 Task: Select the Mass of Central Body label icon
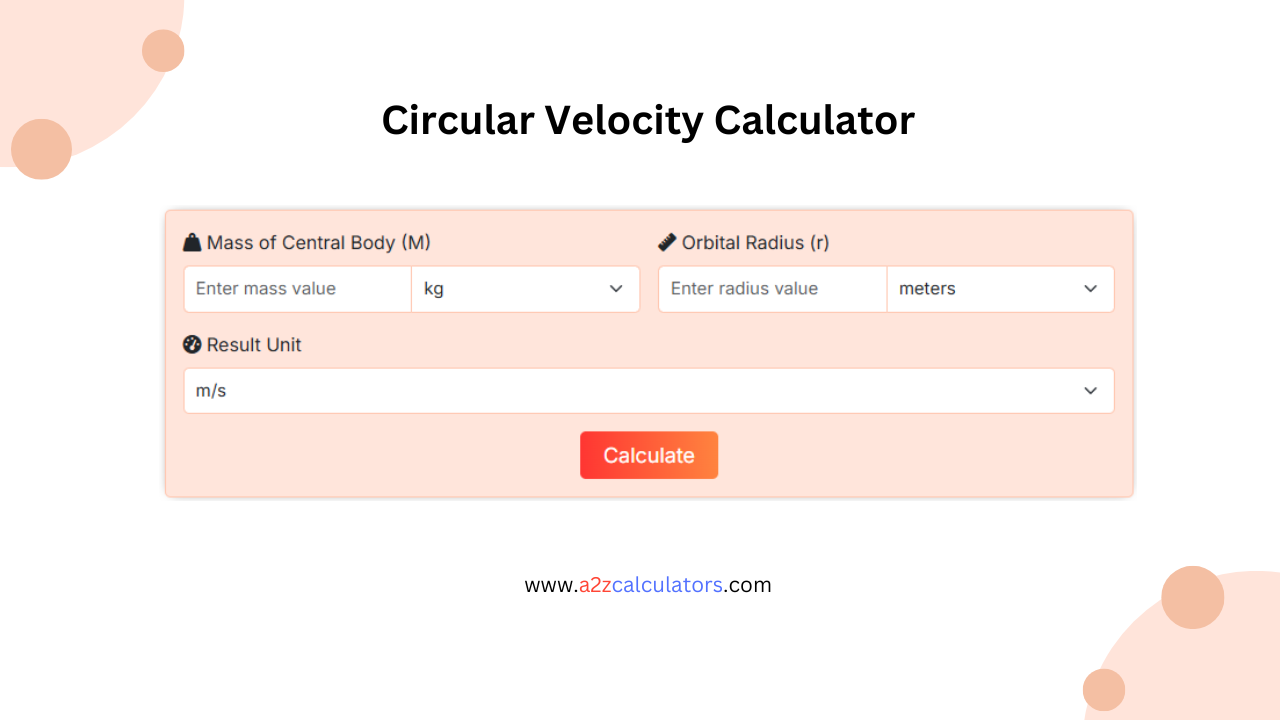coord(191,242)
